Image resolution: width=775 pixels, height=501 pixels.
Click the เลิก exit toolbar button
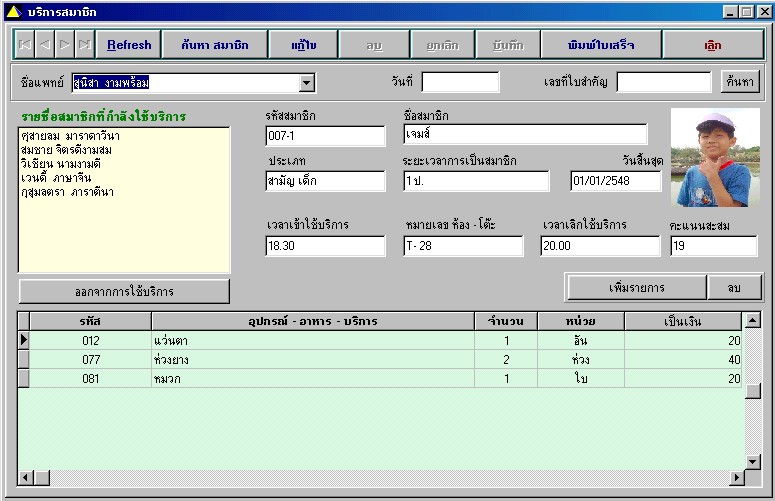click(x=713, y=45)
